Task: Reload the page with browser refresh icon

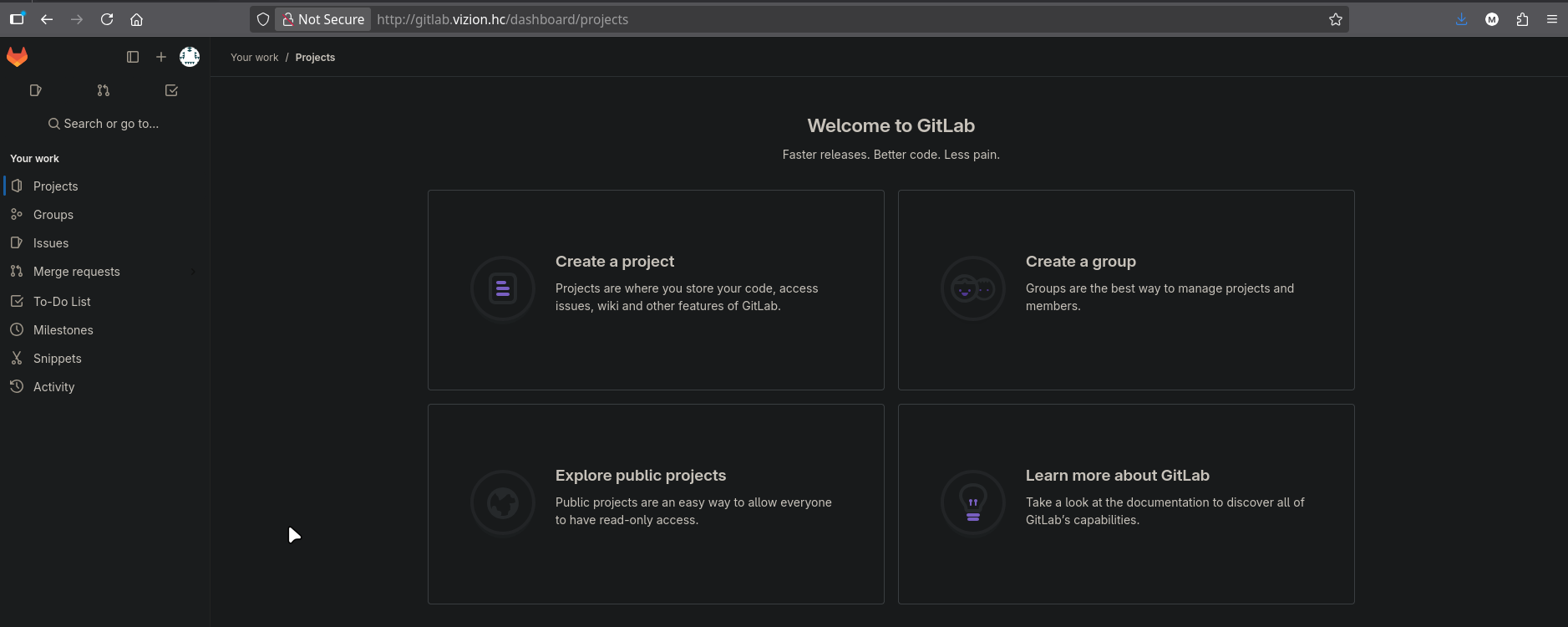Action: pos(107,19)
